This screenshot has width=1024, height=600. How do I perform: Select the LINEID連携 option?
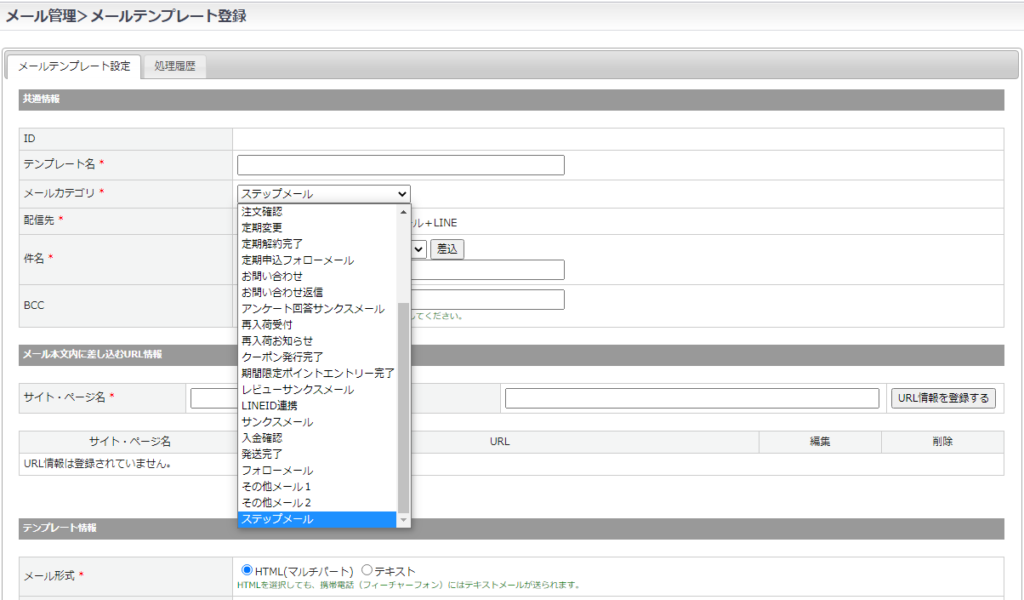(x=269, y=406)
